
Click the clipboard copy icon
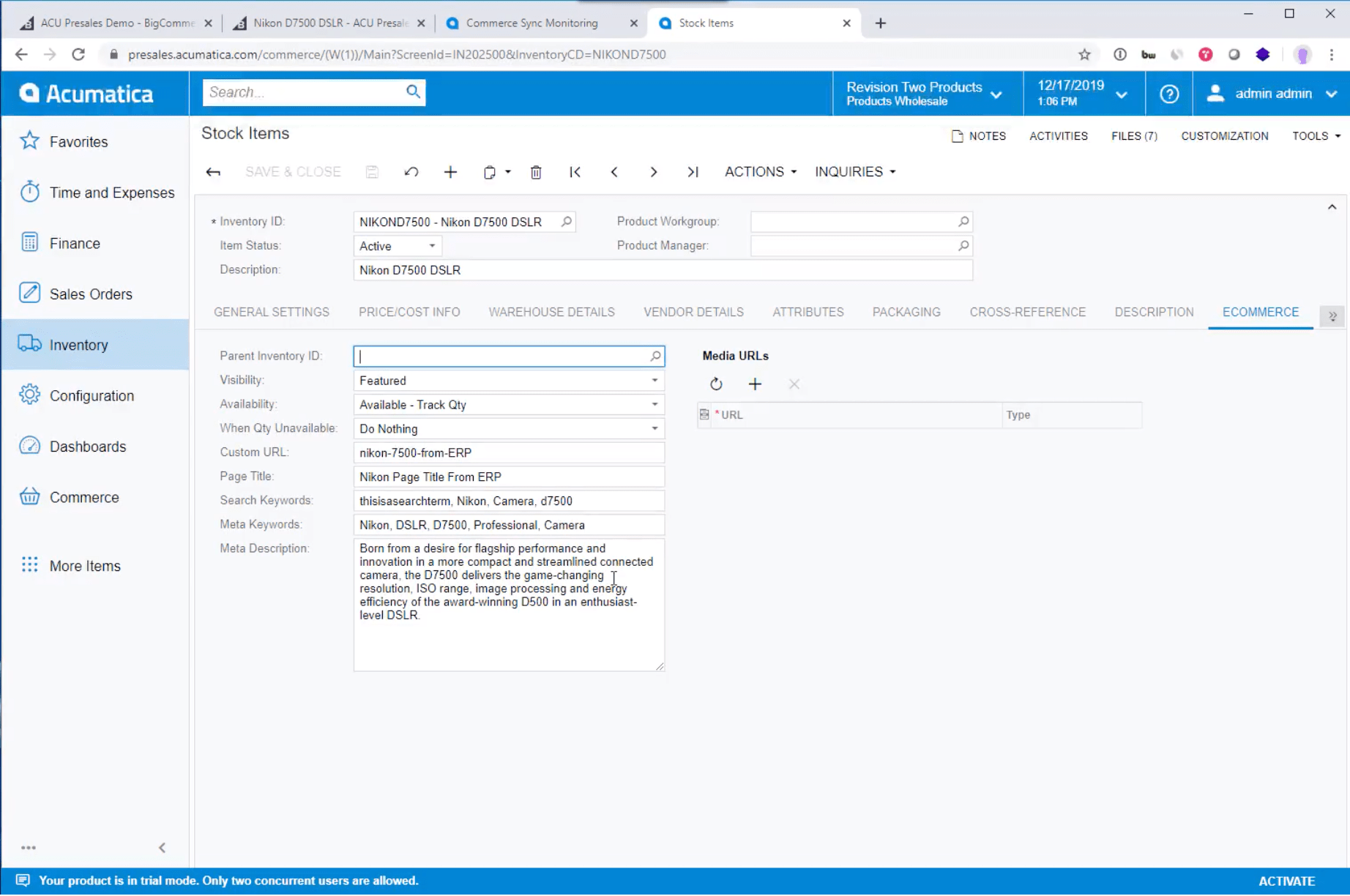click(489, 172)
